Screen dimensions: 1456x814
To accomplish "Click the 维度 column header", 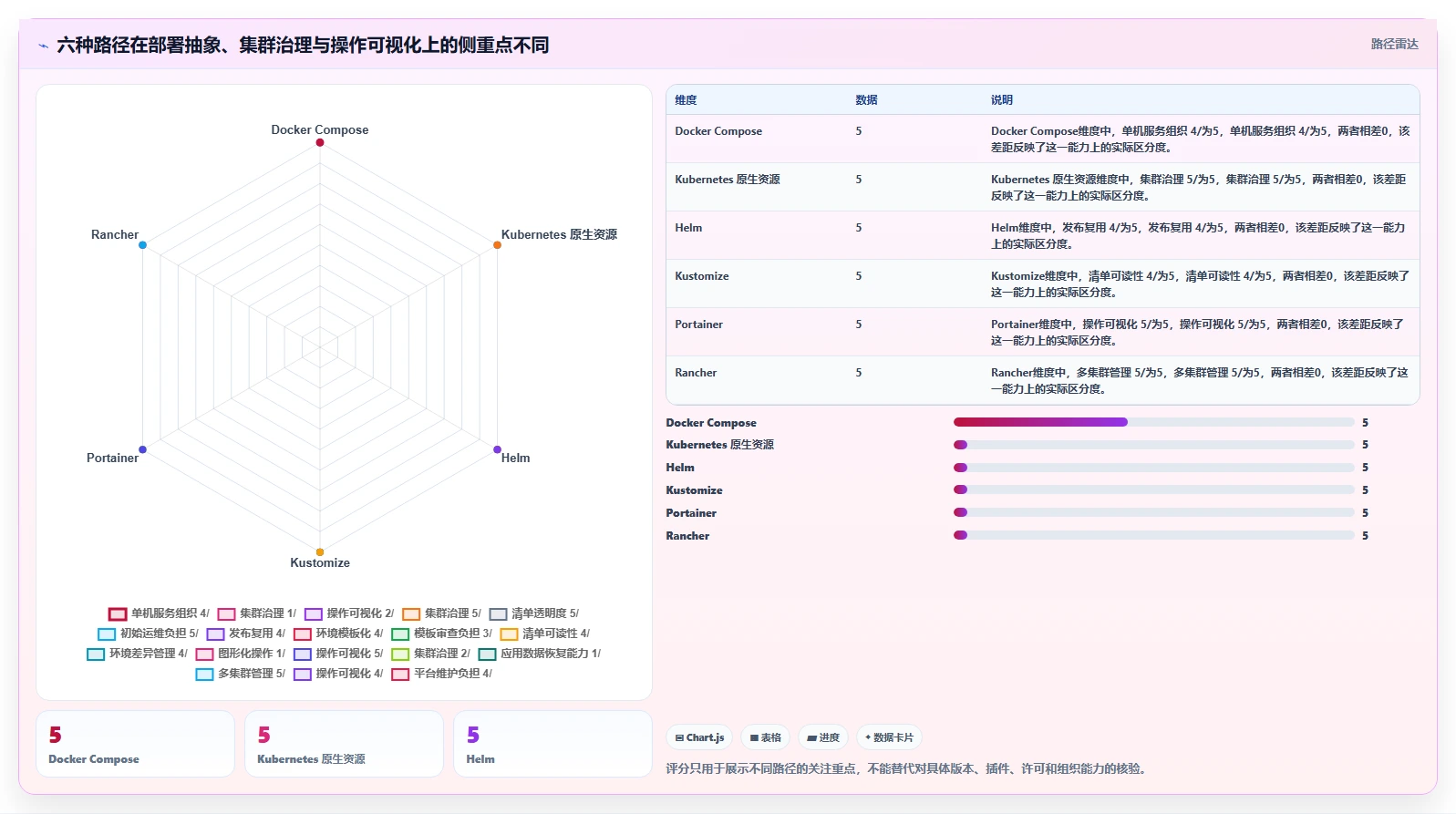I will pos(686,100).
